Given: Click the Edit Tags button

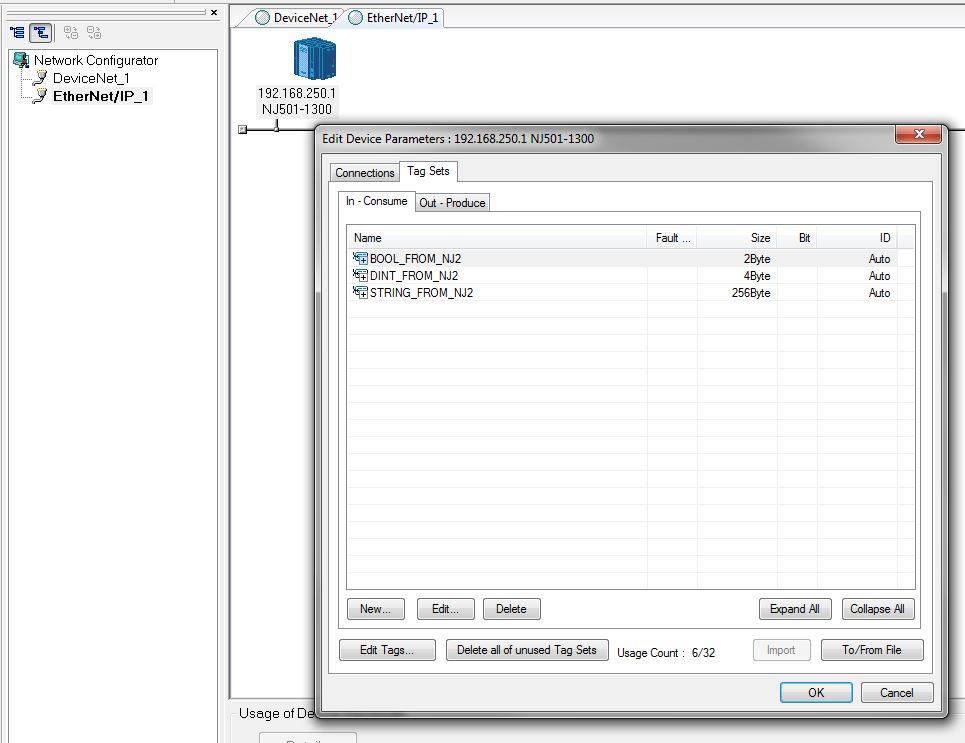Looking at the screenshot, I should click(386, 650).
